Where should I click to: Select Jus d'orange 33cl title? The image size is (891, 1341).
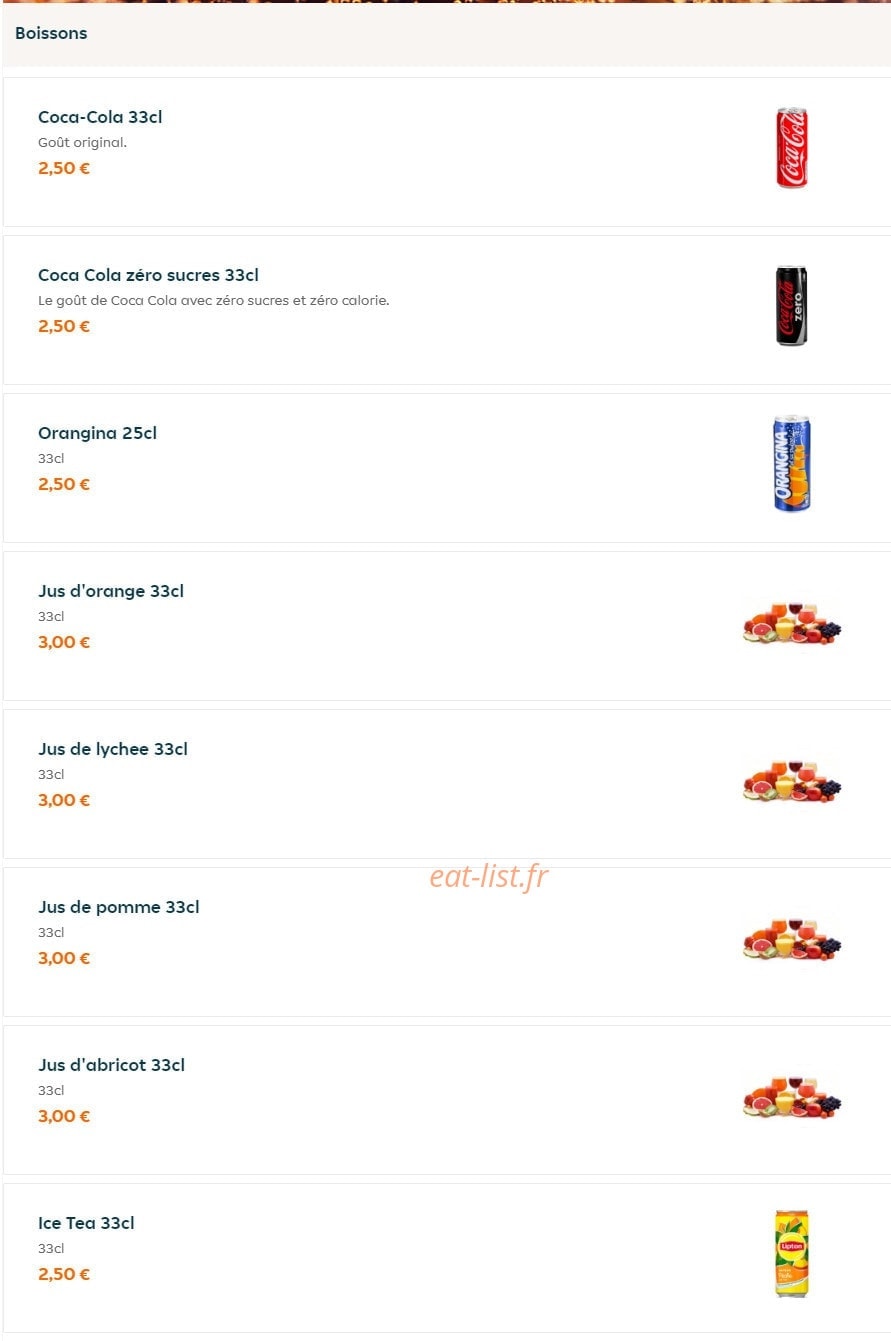[111, 591]
